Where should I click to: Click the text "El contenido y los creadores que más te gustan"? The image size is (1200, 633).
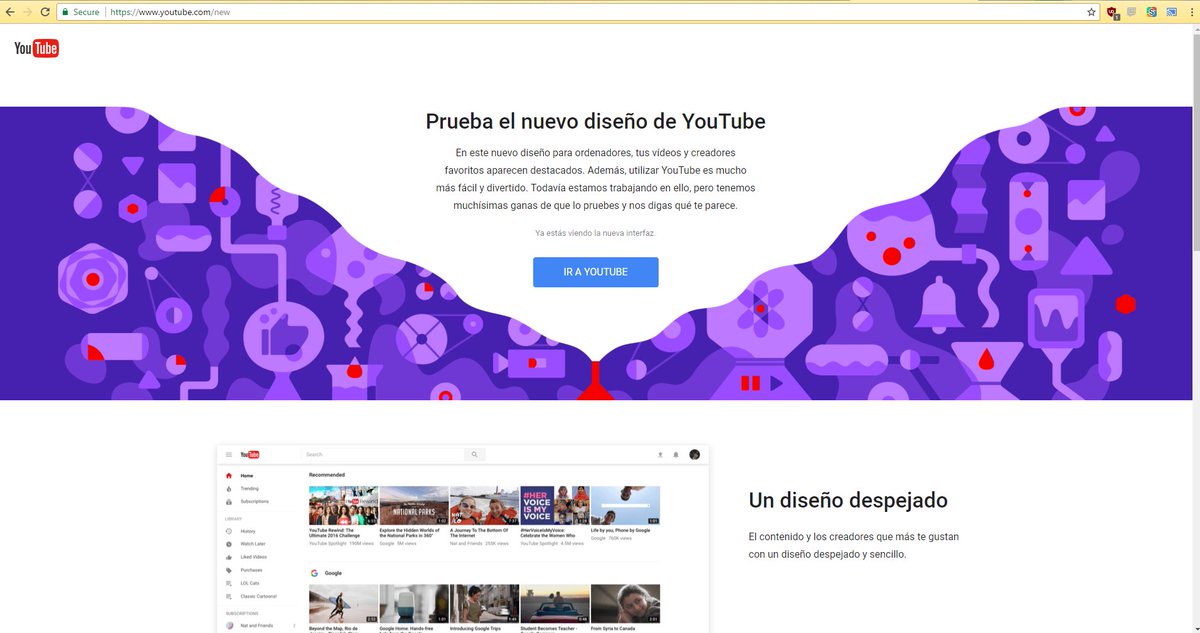tap(853, 537)
